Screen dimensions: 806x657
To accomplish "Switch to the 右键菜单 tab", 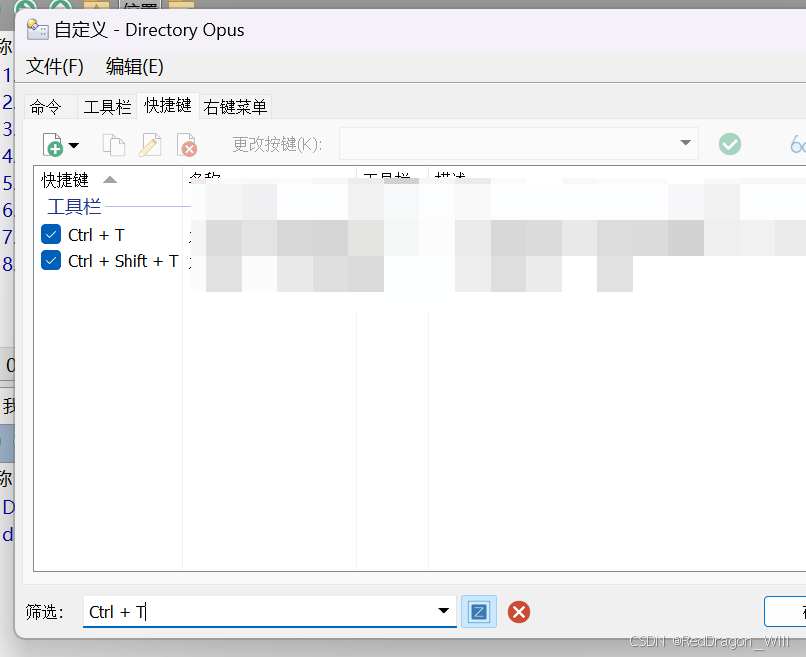I will [x=235, y=107].
